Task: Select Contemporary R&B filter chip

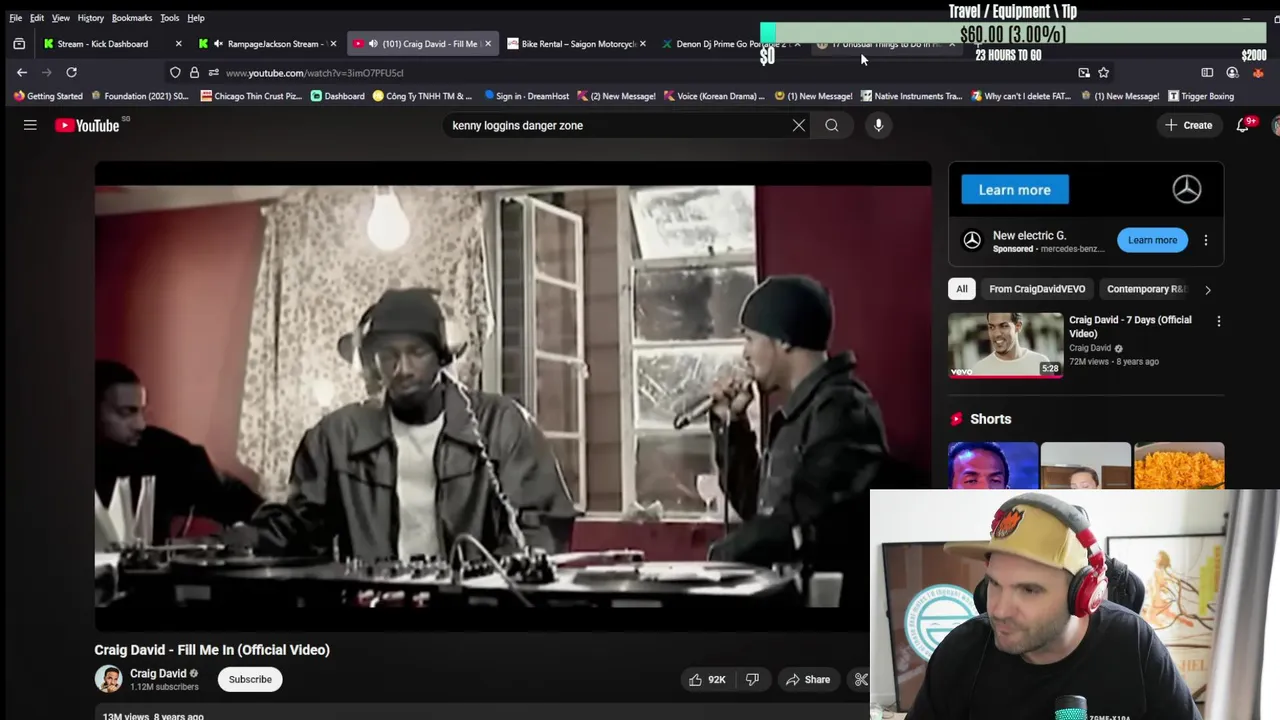Action: (1146, 289)
